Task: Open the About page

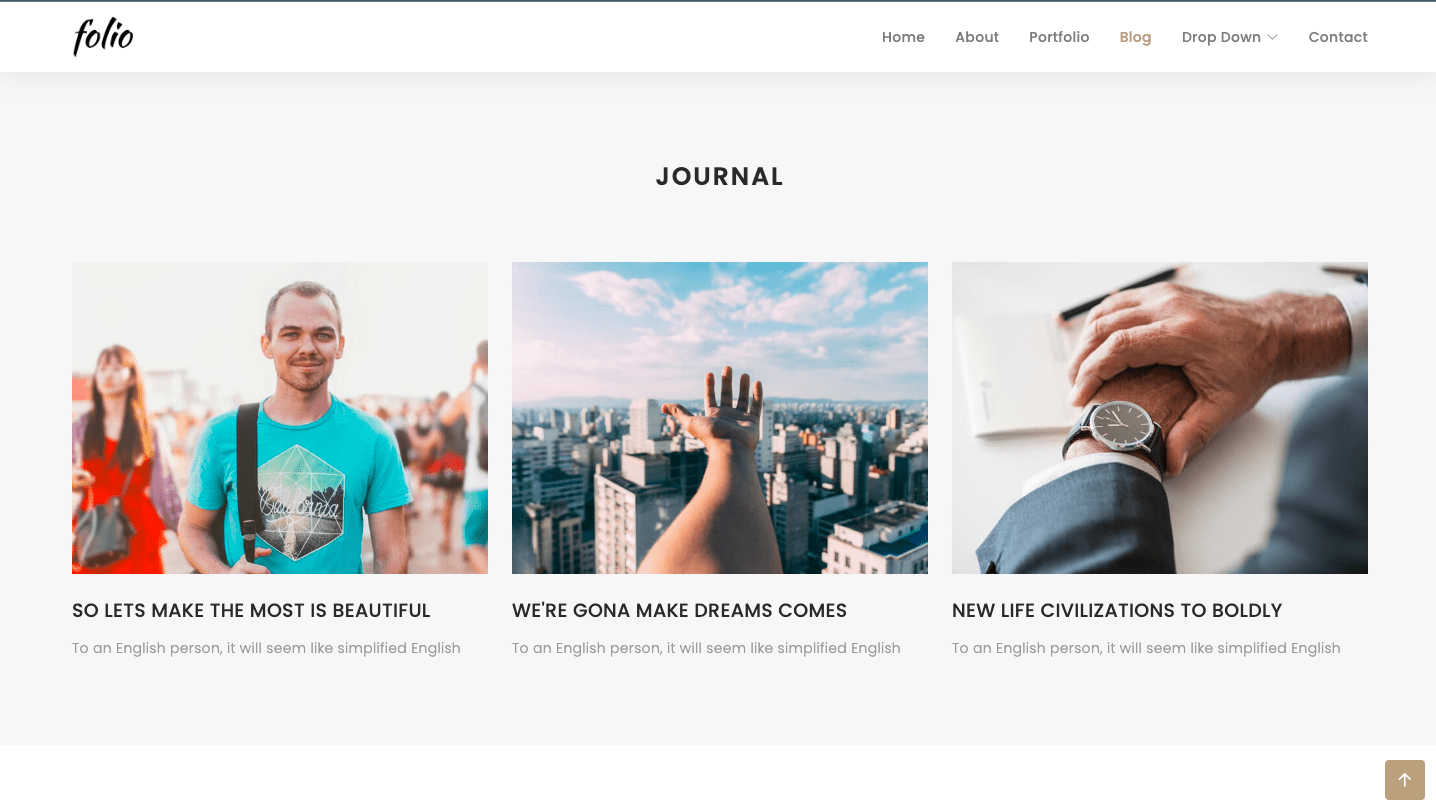Action: pyautogui.click(x=976, y=37)
